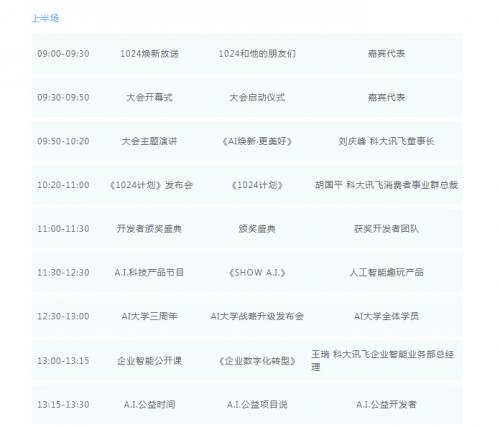The width and height of the screenshot is (500, 427).
Task: Click the text AI大学全体学员
Action: point(386,316)
